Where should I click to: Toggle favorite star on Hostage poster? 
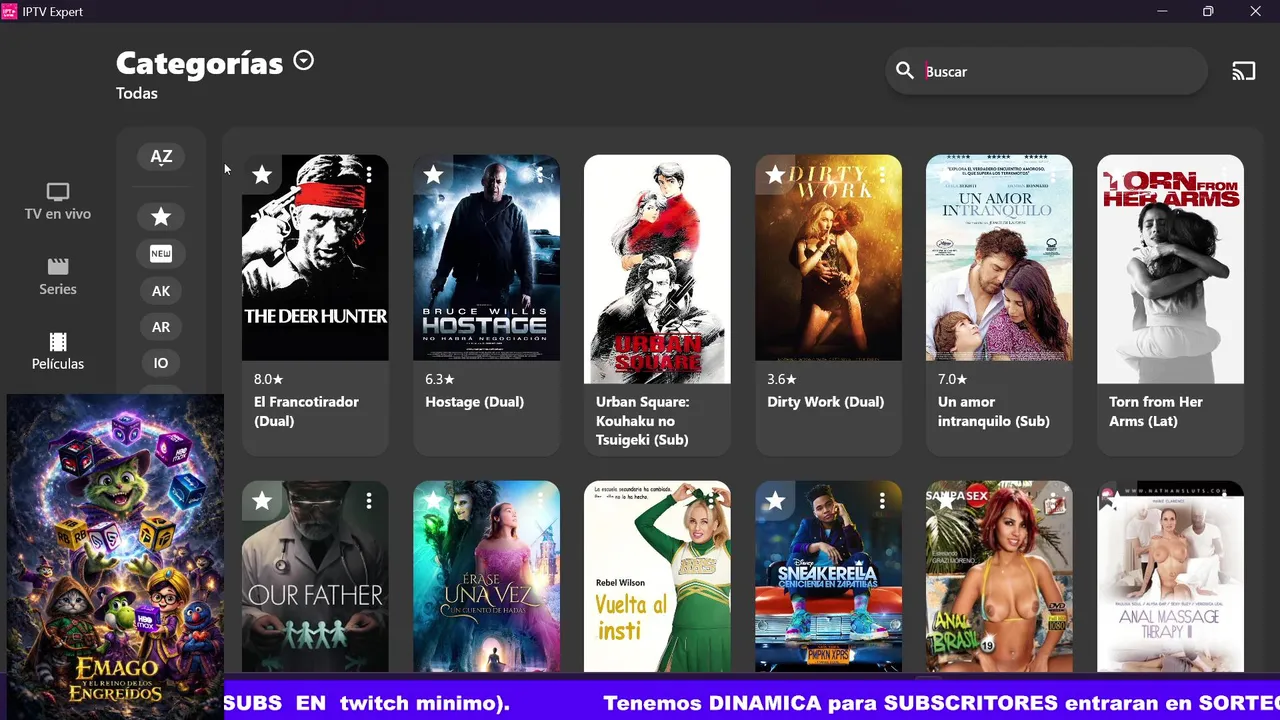pyautogui.click(x=433, y=175)
